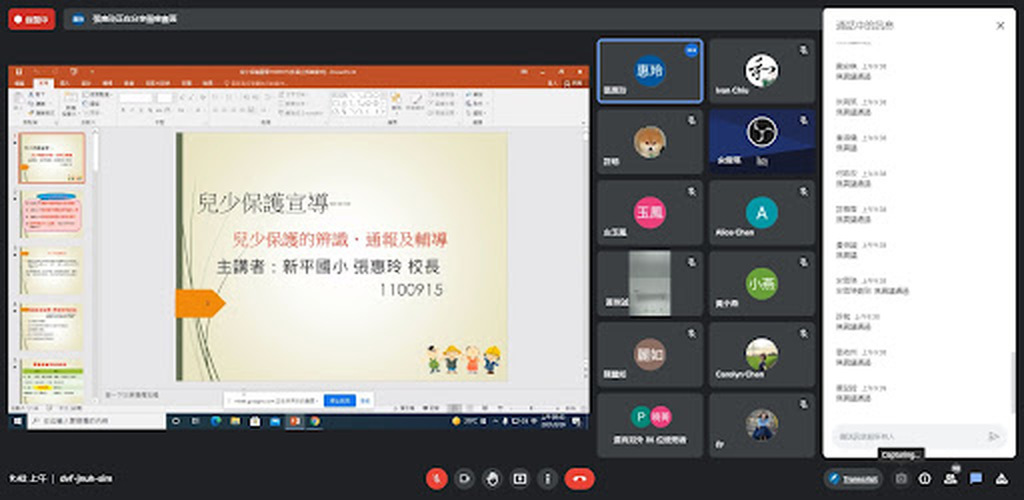Click the Windows taskbar search box
Image resolution: width=1024 pixels, height=500 pixels.
tap(96, 422)
